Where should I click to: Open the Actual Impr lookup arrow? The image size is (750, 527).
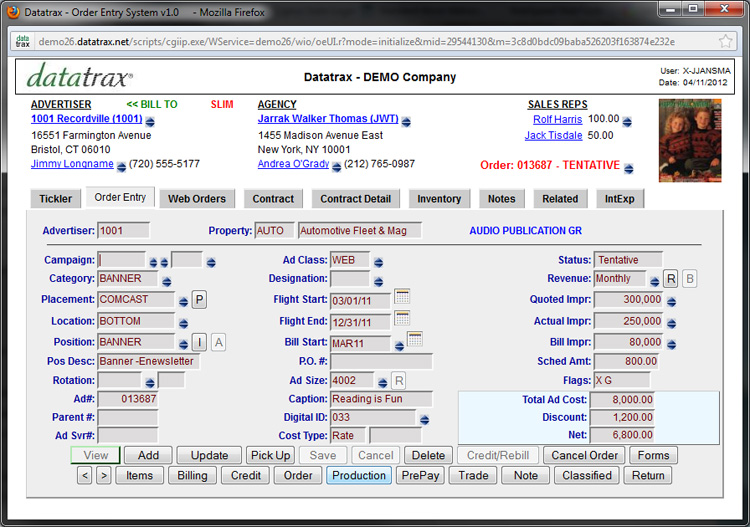tap(672, 323)
